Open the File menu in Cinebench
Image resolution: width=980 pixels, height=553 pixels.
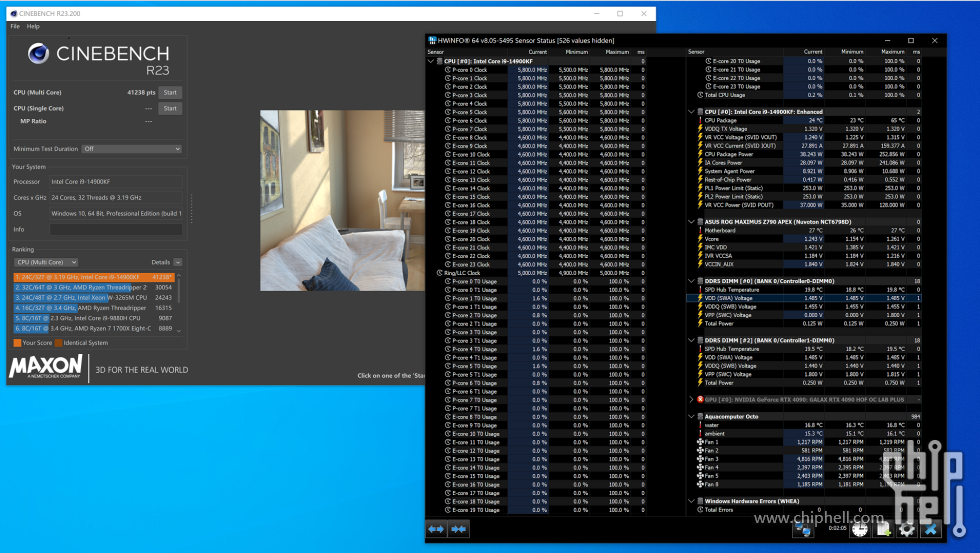click(15, 26)
